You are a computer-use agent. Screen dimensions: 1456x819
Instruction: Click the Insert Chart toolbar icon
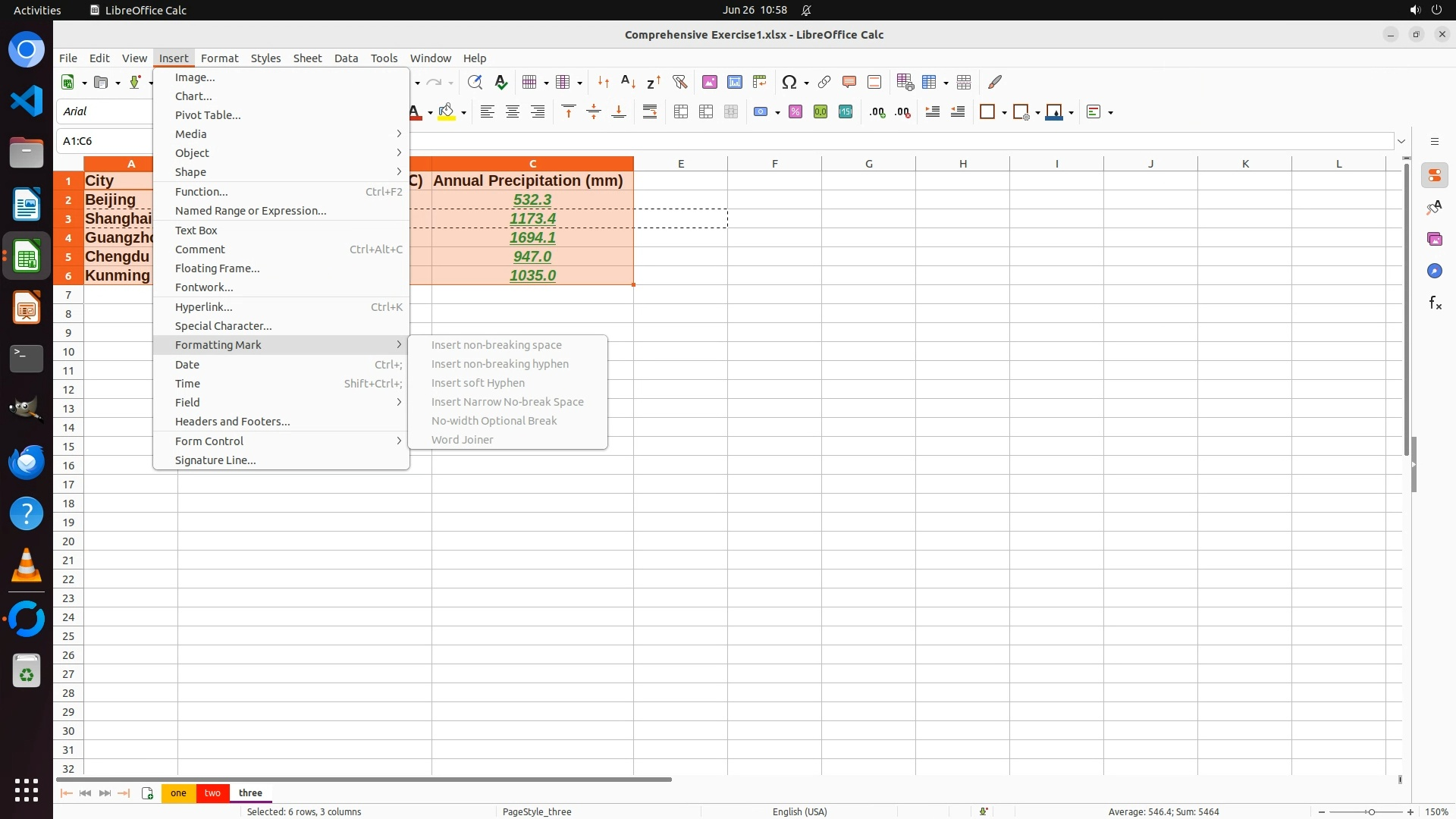click(x=734, y=82)
